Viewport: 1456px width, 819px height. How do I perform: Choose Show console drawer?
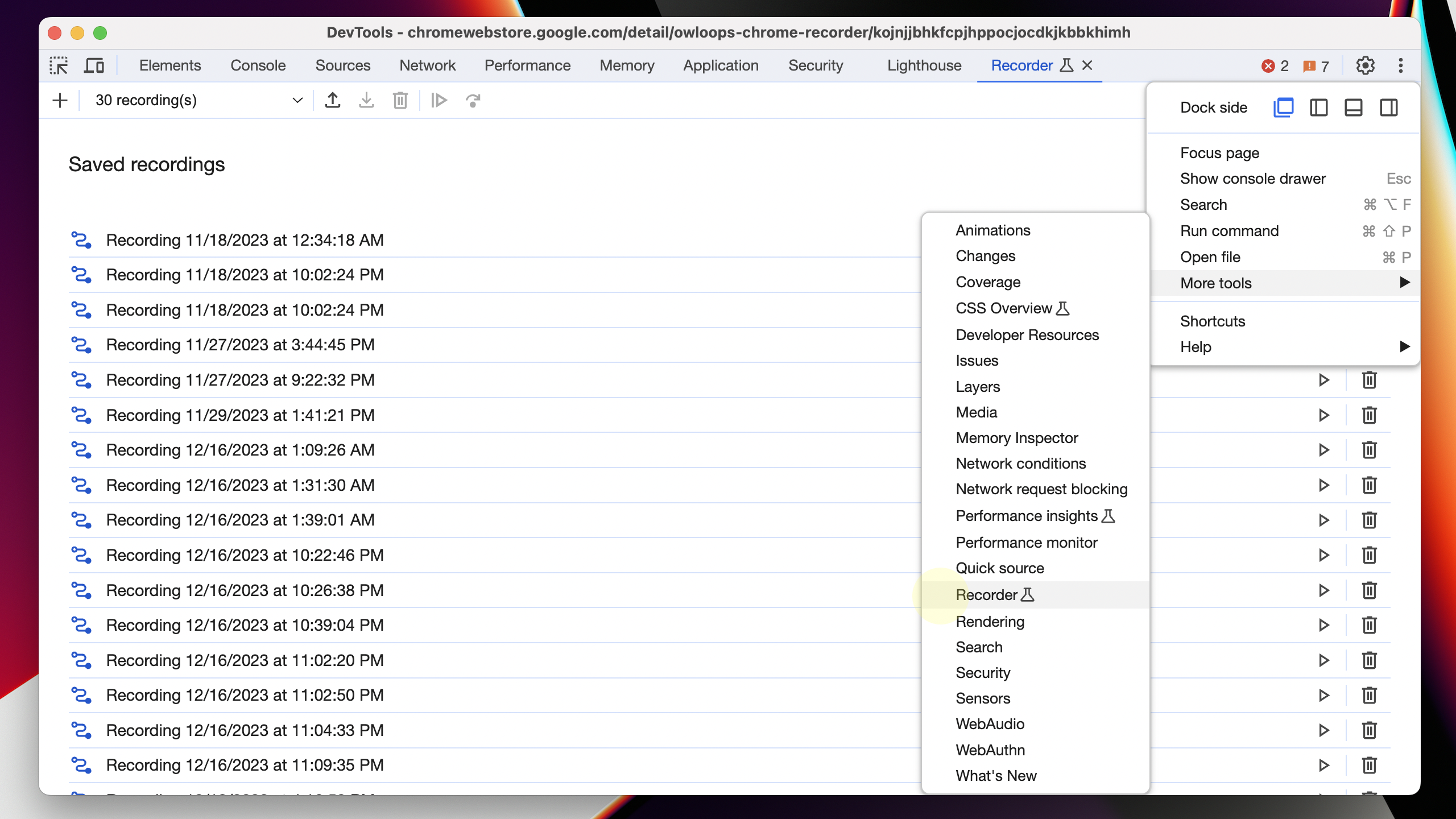pyautogui.click(x=1284, y=179)
